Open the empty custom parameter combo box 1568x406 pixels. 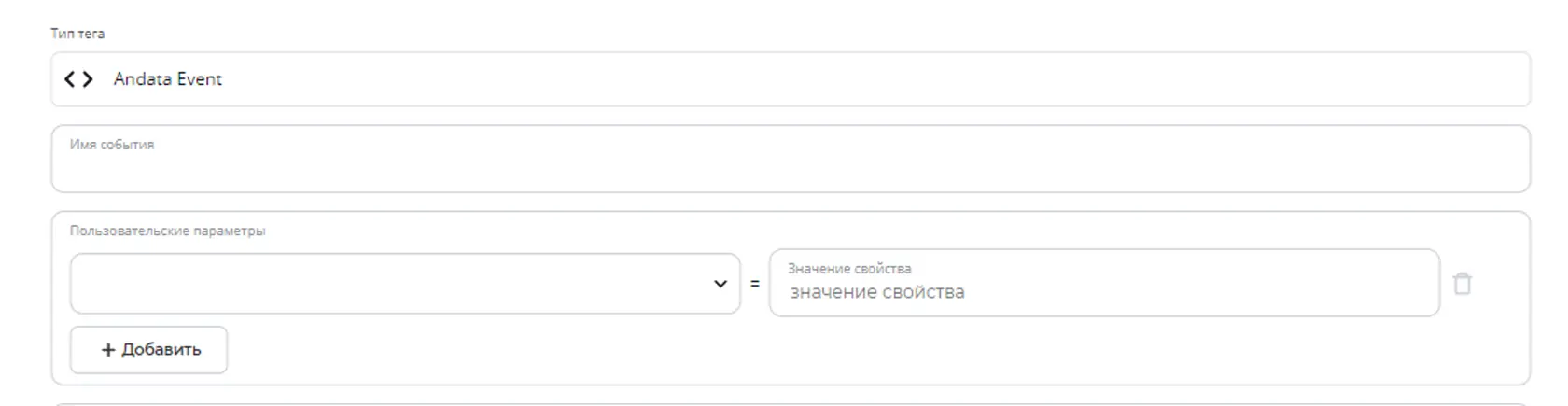405,284
